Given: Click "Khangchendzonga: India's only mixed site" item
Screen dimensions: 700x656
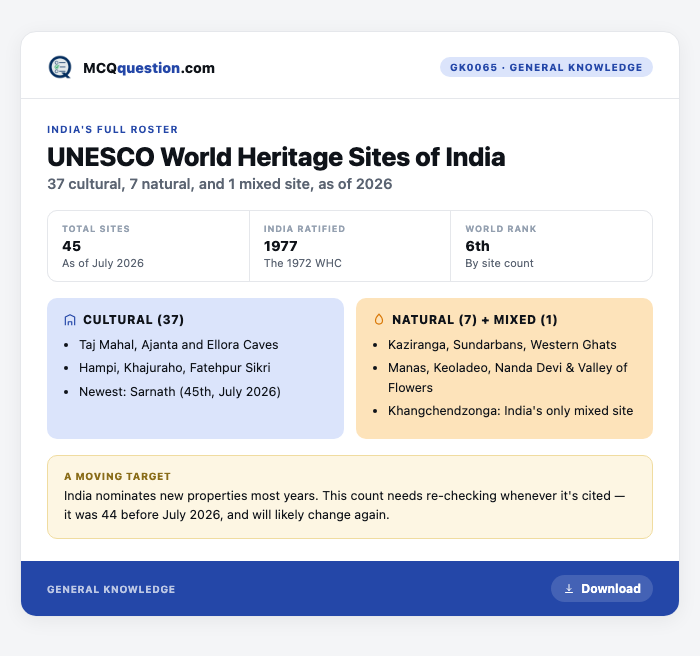Looking at the screenshot, I should tap(510, 411).
